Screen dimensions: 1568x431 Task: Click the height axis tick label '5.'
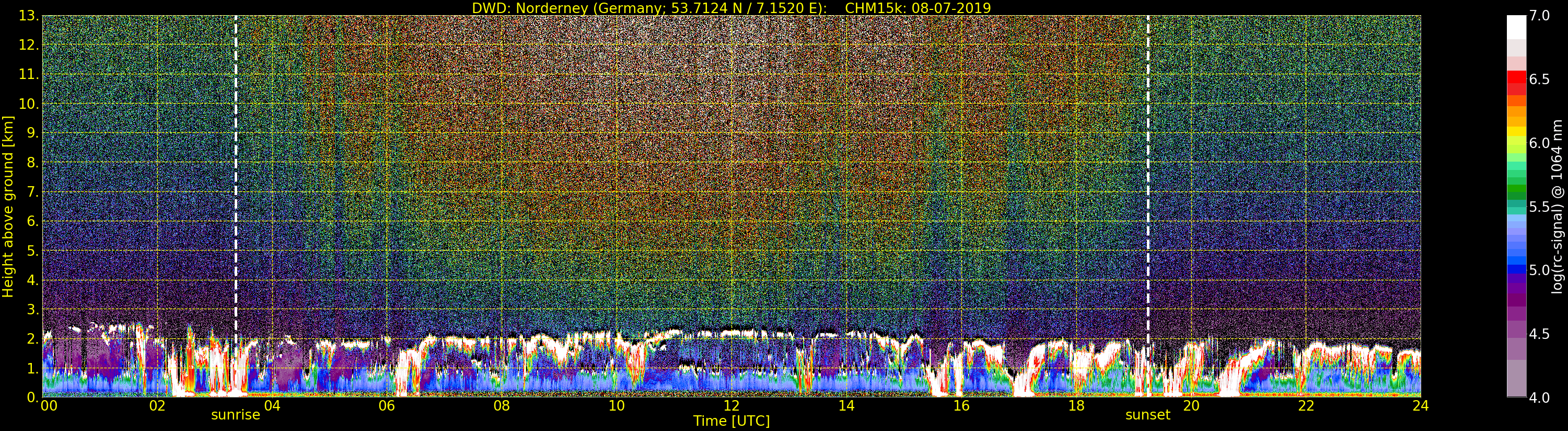32,251
